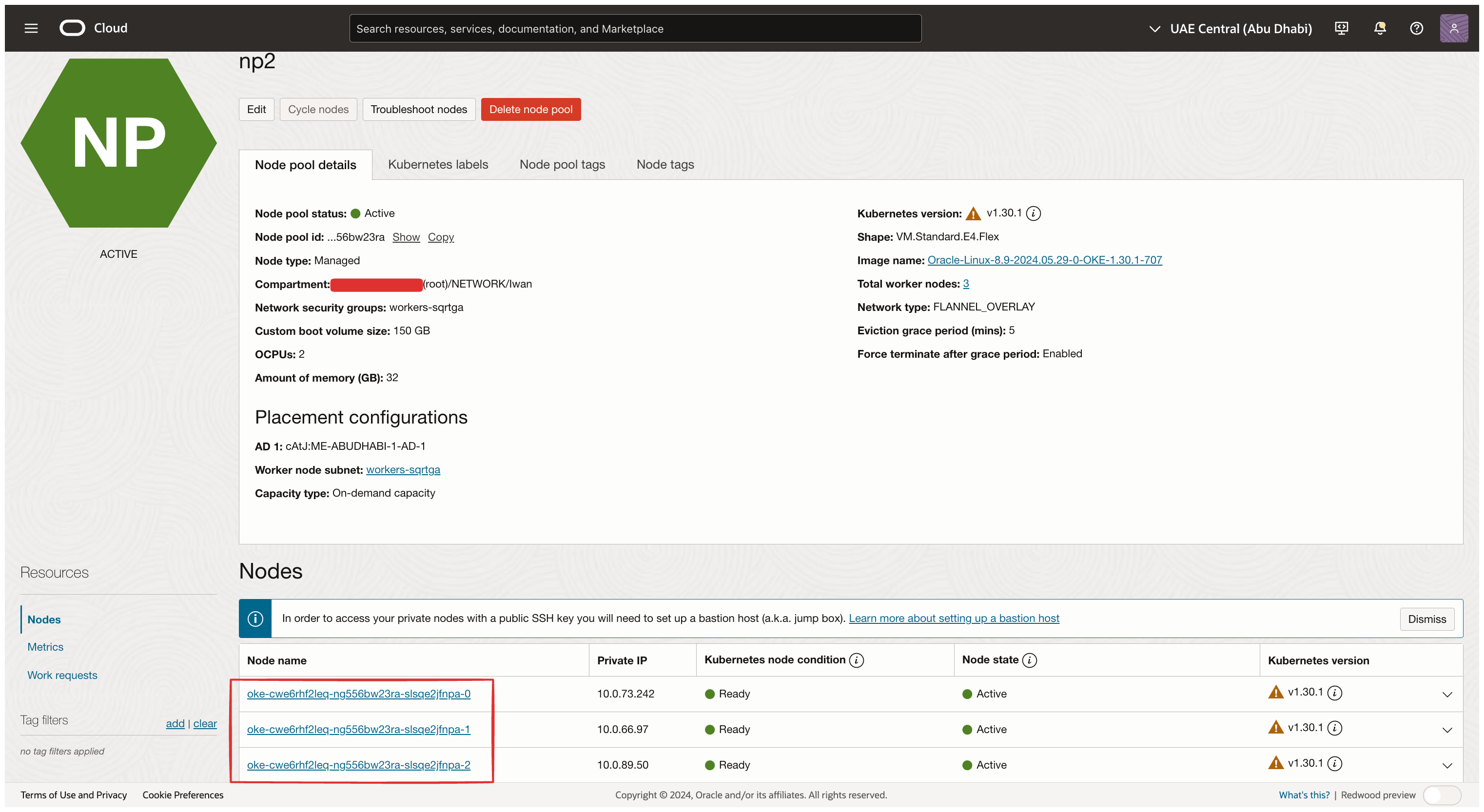This screenshot has width=1484, height=812.
Task: Open the user profile avatar
Action: [x=1453, y=28]
